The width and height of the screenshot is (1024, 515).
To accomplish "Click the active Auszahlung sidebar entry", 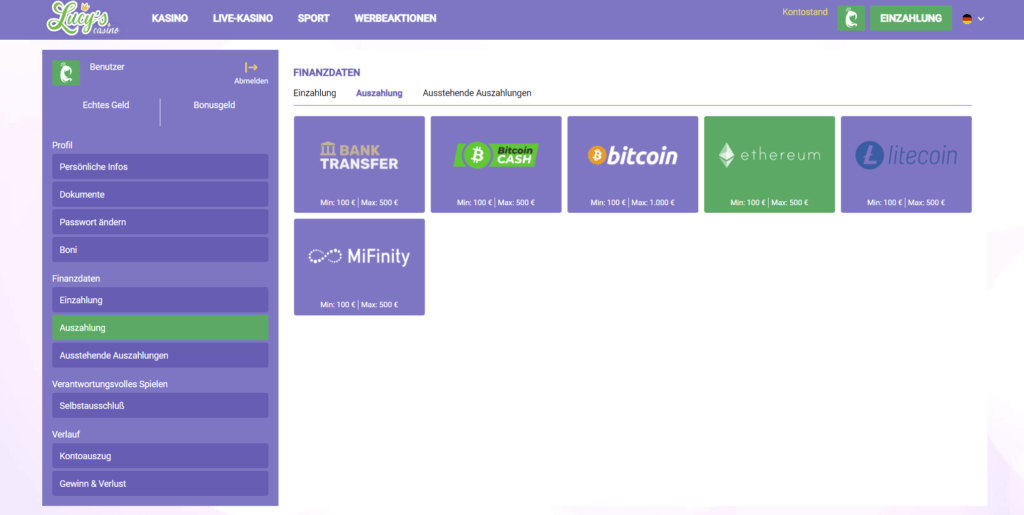I will (160, 328).
